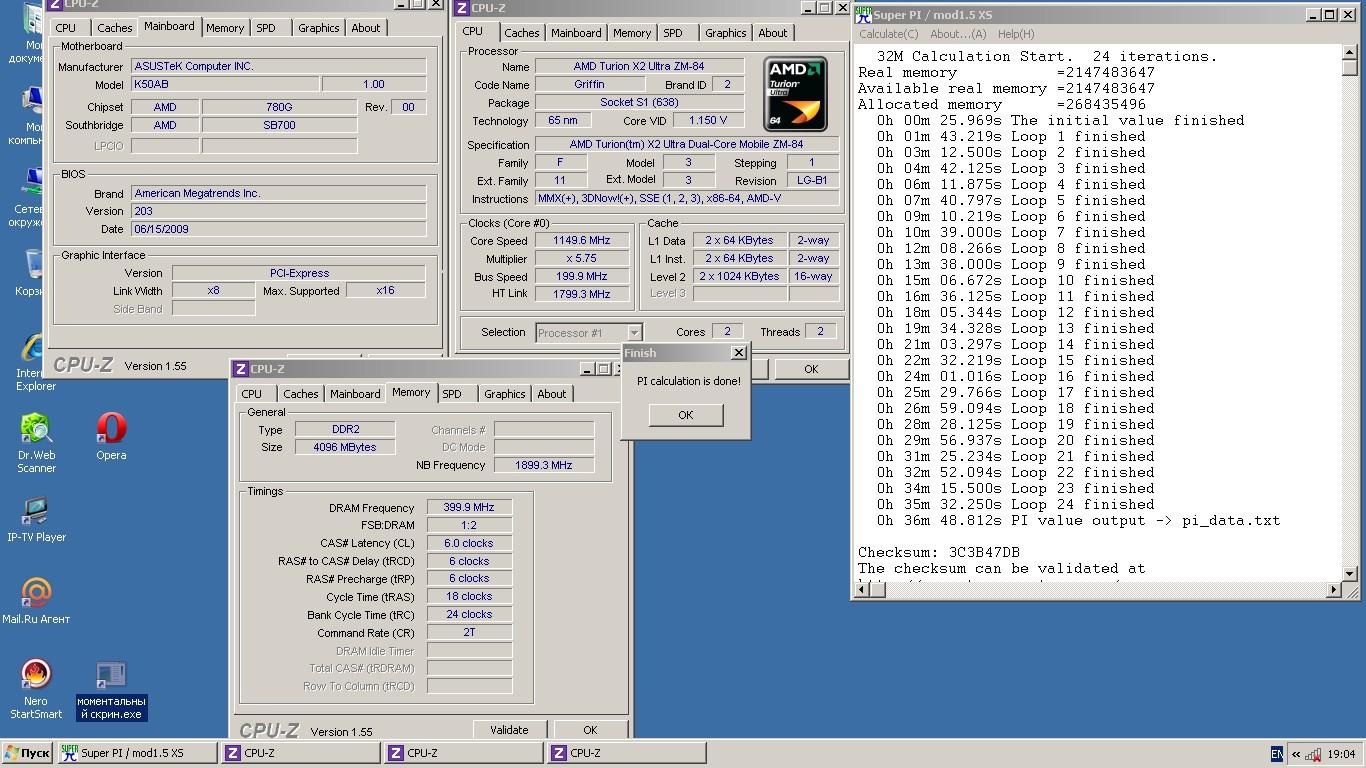
Task: Click the Core Speed 1149.6 MHz field
Action: tap(581, 240)
